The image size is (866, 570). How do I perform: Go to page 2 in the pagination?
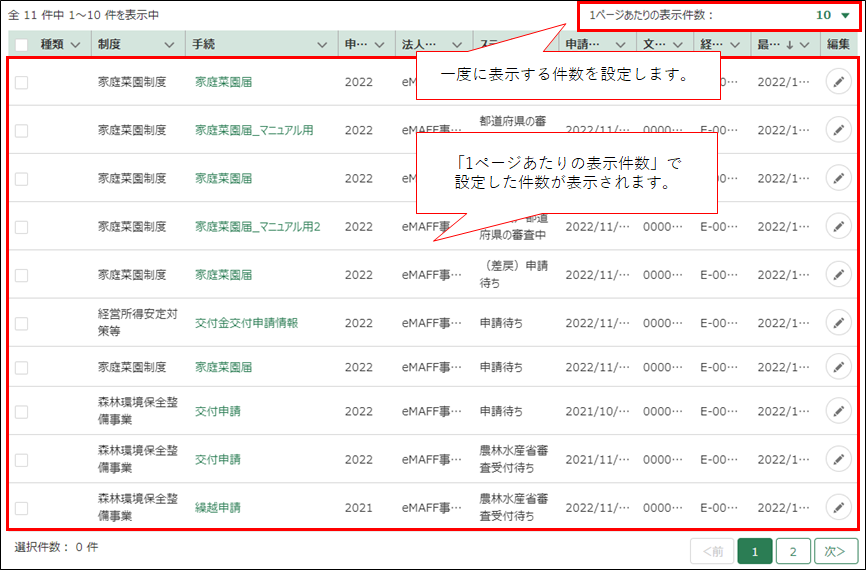coord(792,551)
